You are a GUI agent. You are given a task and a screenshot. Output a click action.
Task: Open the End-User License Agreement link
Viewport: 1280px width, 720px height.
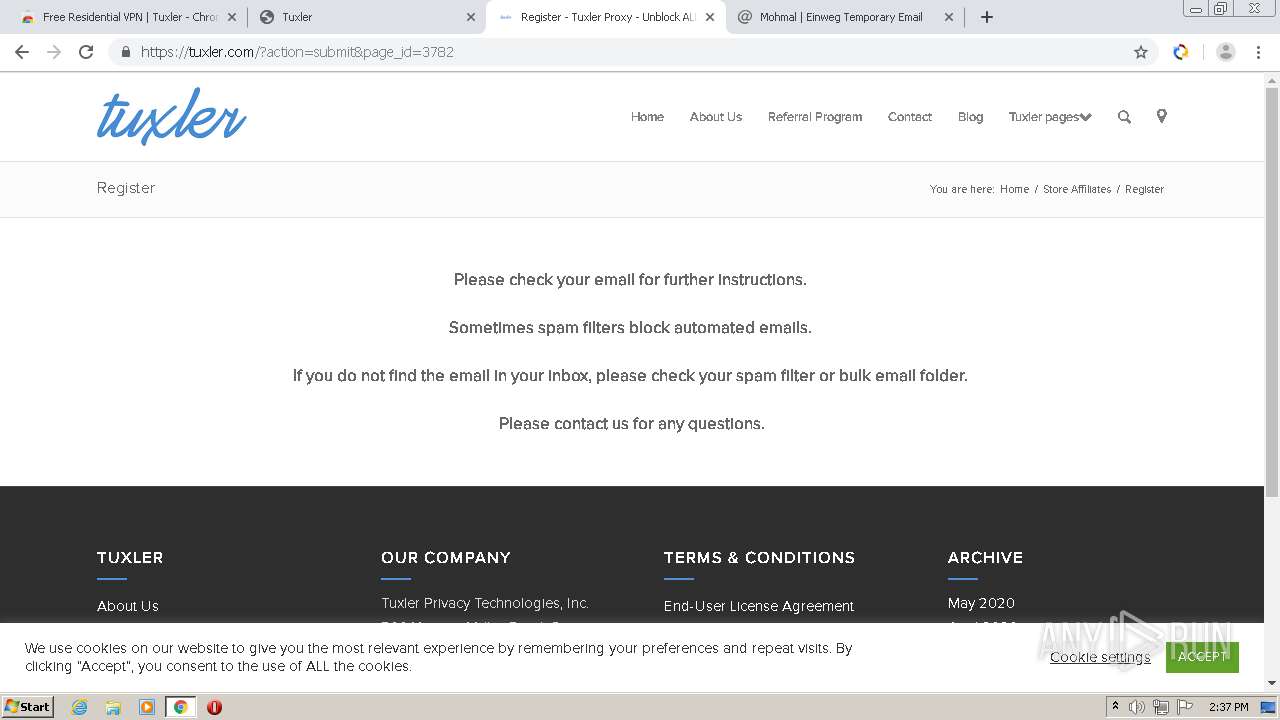(x=759, y=606)
